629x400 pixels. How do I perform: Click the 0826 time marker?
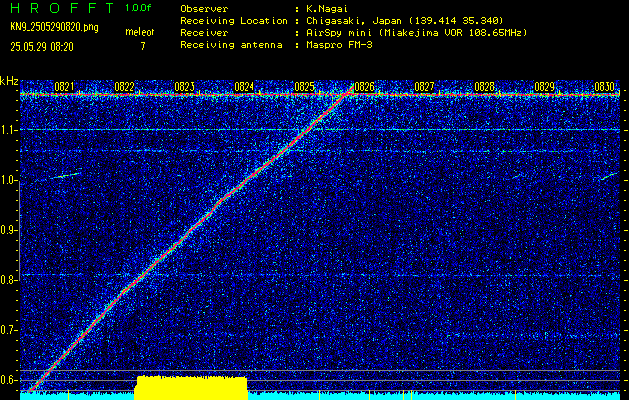coord(364,87)
